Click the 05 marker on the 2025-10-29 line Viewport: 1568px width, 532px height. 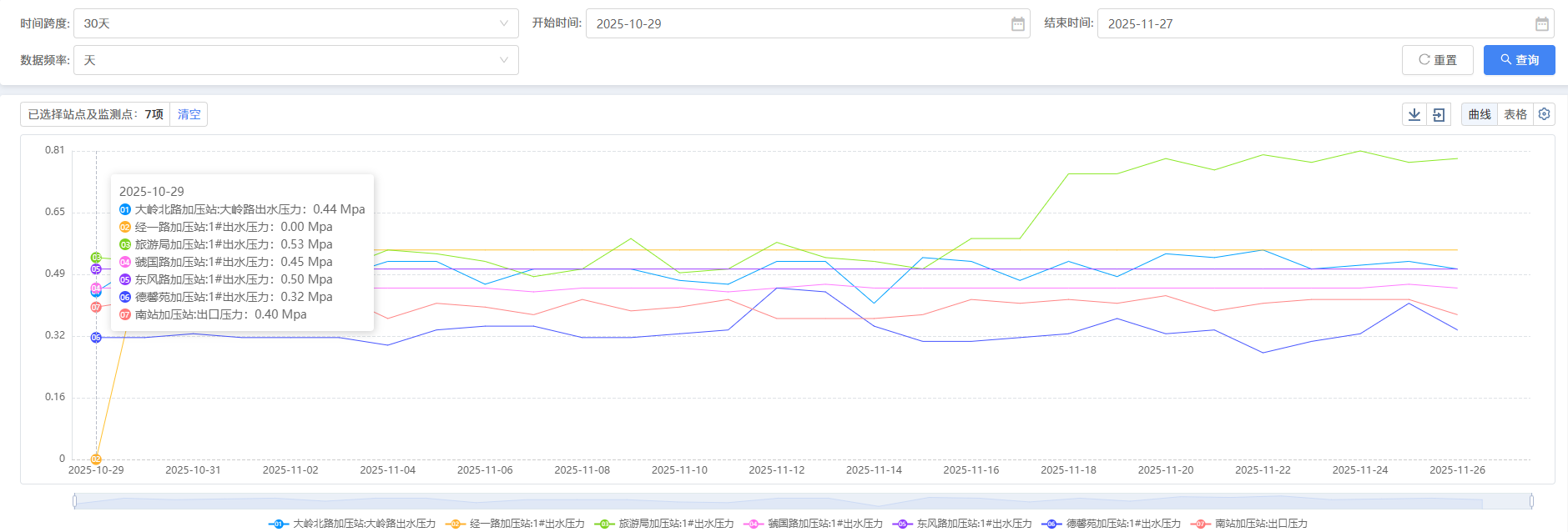(96, 269)
